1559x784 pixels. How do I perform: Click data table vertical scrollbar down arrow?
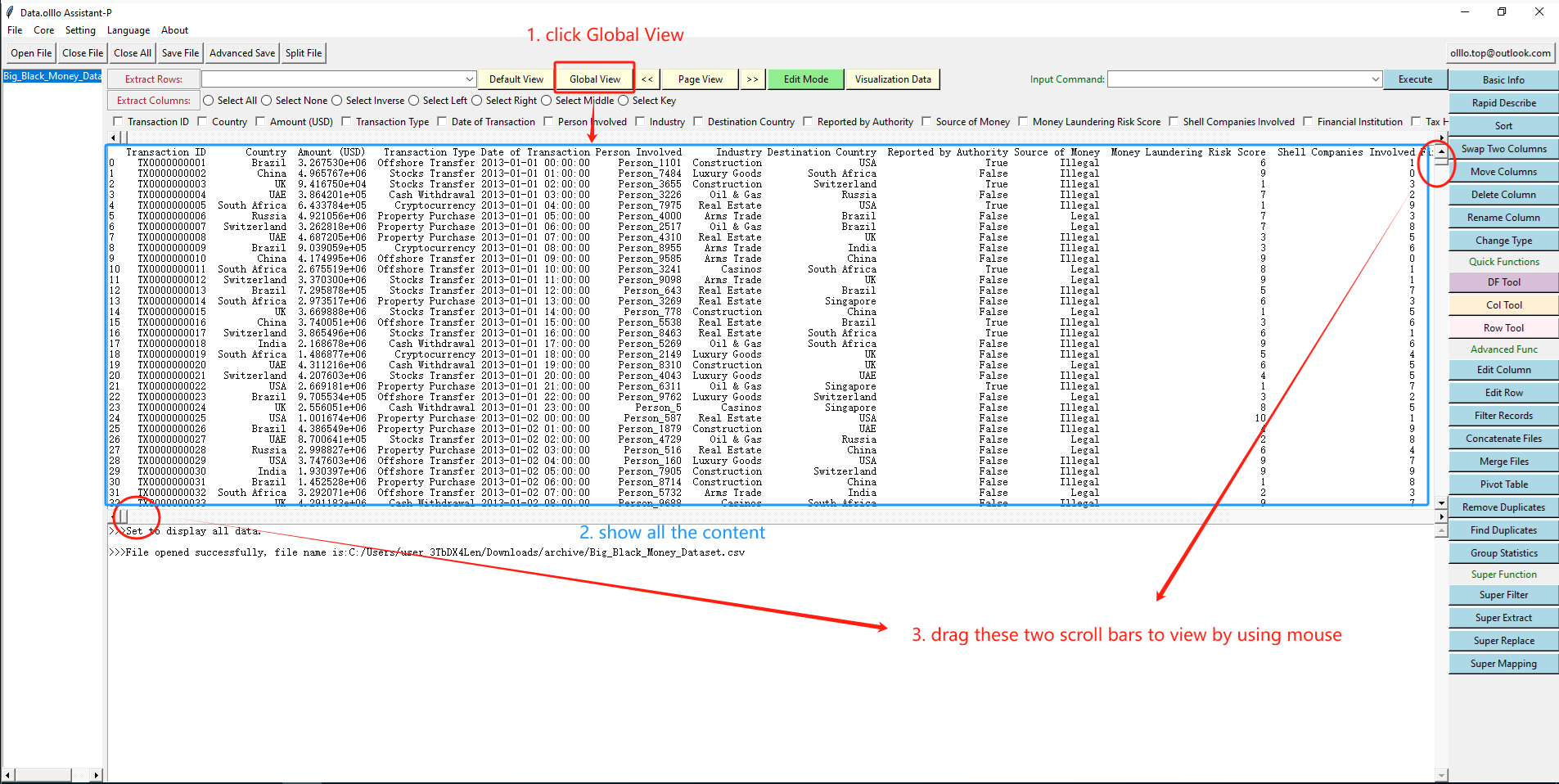pos(1441,503)
